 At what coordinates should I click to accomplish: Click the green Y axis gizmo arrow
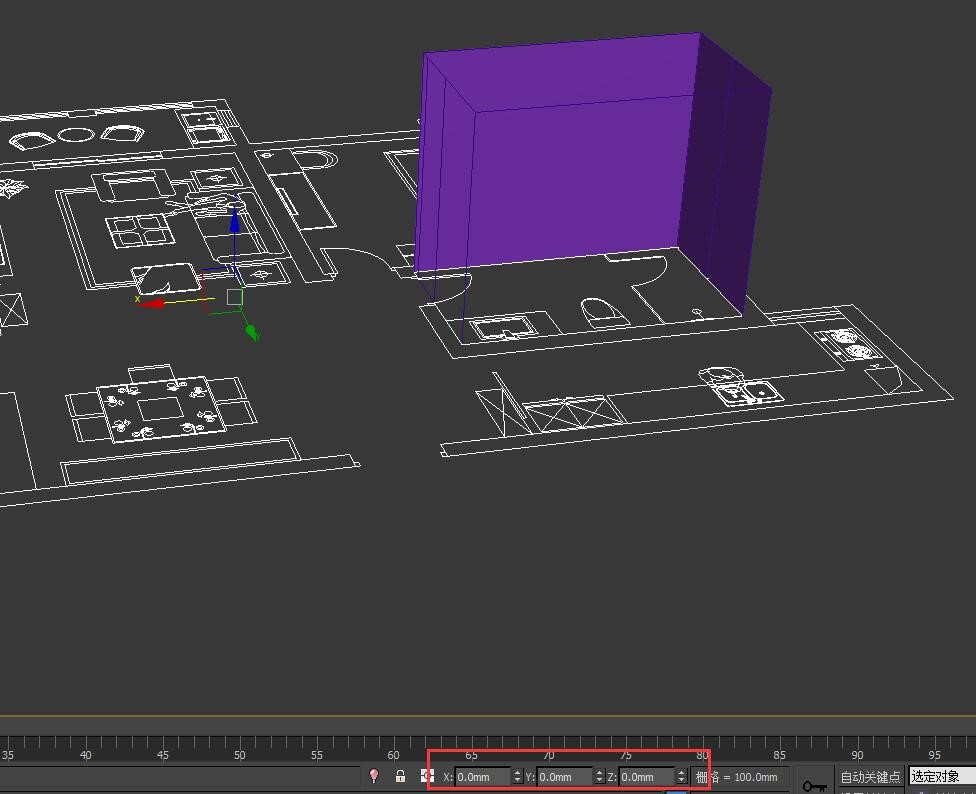pyautogui.click(x=251, y=332)
